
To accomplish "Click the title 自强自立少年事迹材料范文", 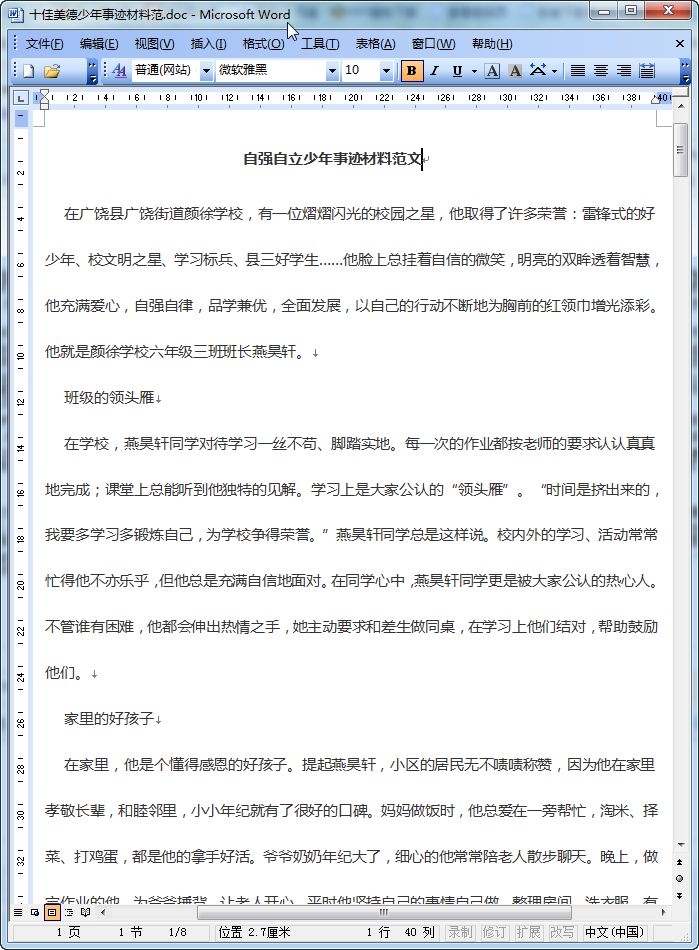I will click(x=333, y=159).
